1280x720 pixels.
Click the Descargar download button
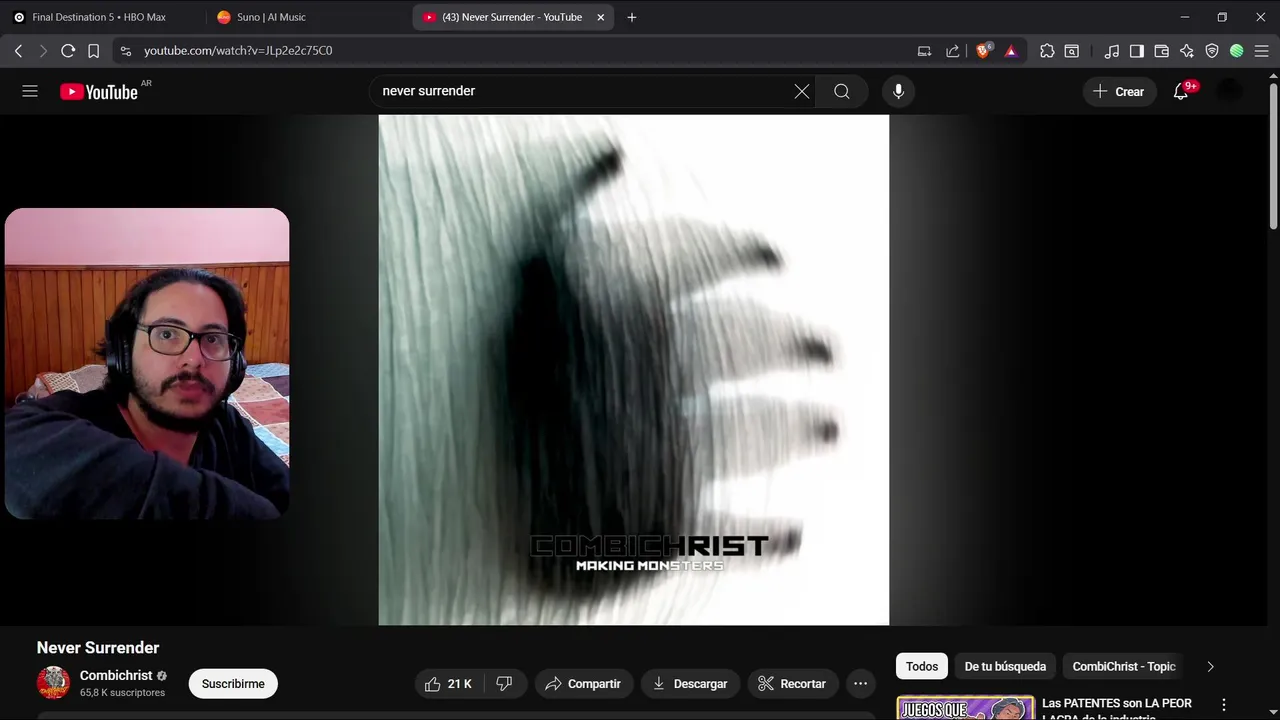[690, 684]
